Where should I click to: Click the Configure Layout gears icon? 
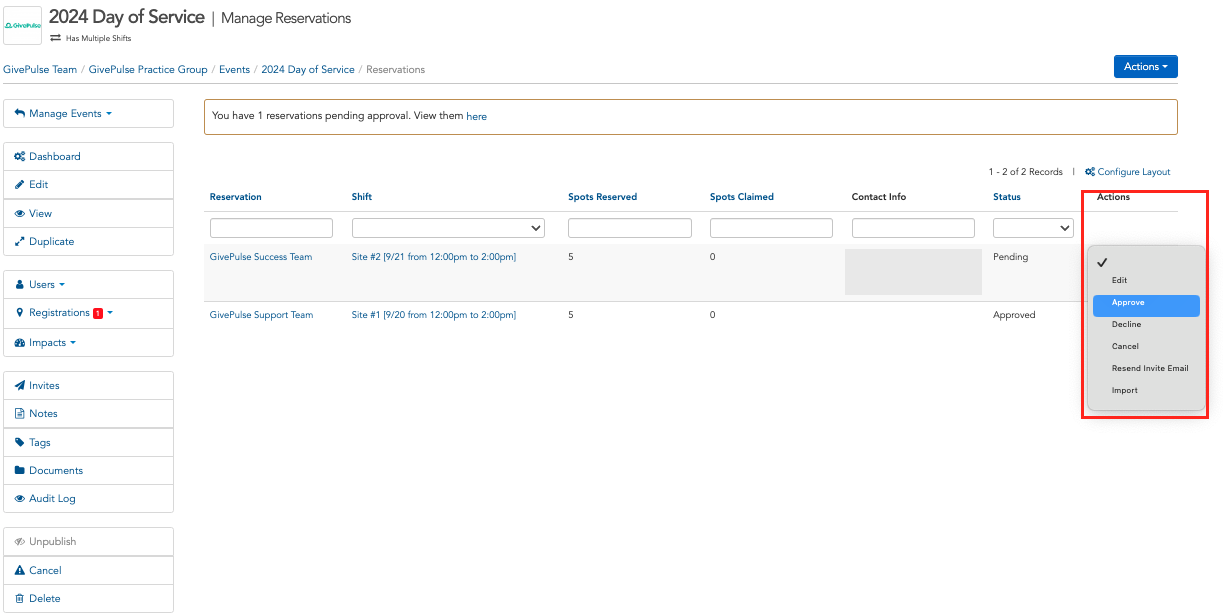pos(1090,172)
